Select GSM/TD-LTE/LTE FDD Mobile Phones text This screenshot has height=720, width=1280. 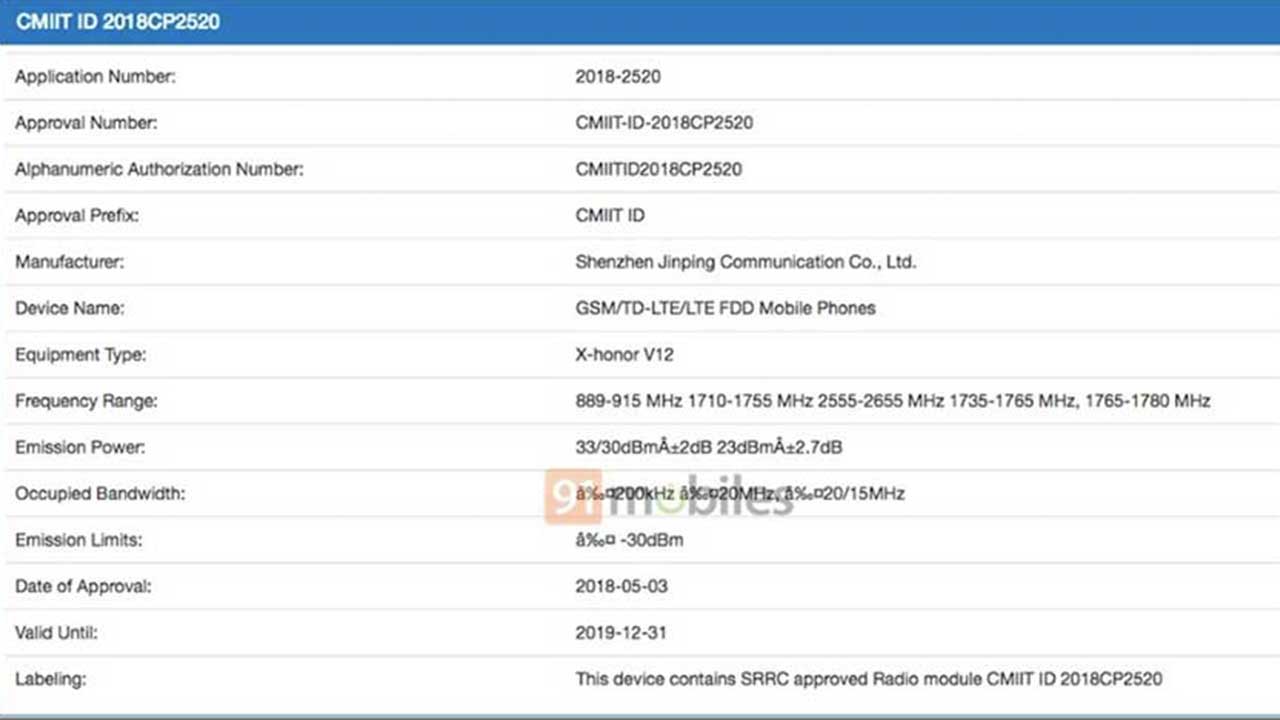(725, 308)
